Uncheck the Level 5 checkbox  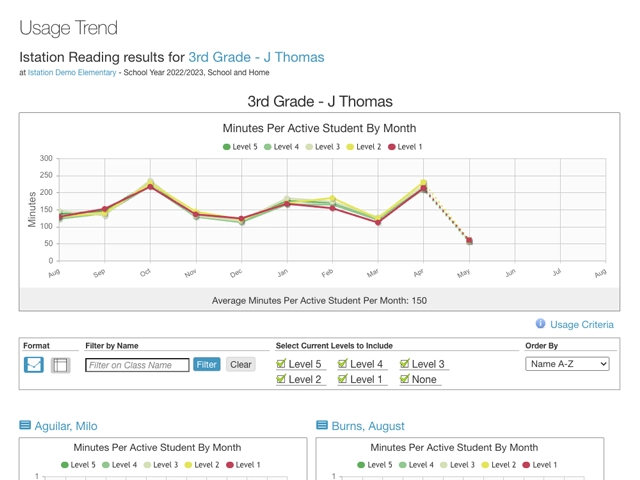(281, 363)
